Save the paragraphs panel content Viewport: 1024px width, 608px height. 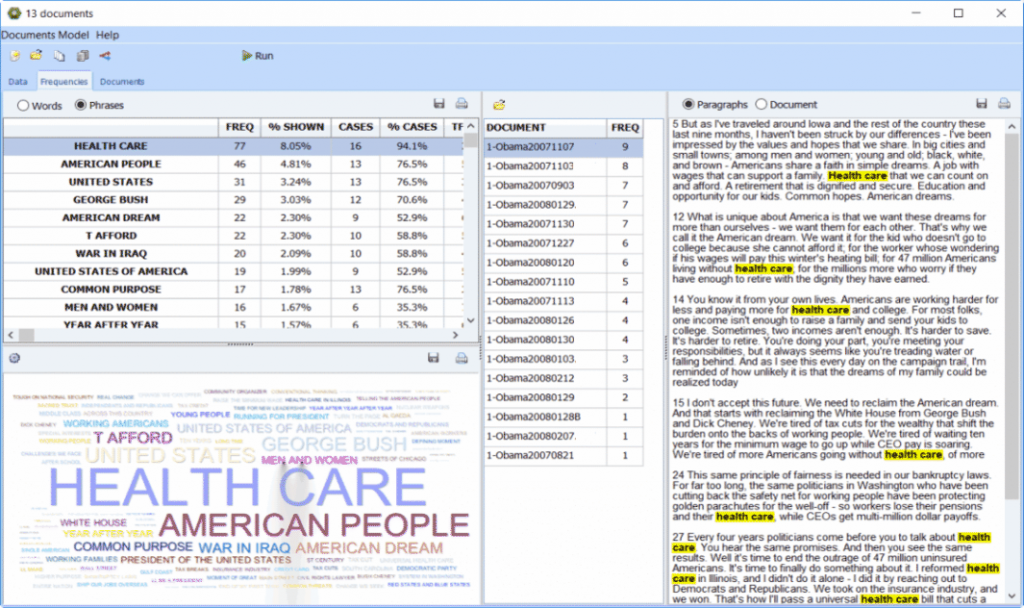(983, 105)
